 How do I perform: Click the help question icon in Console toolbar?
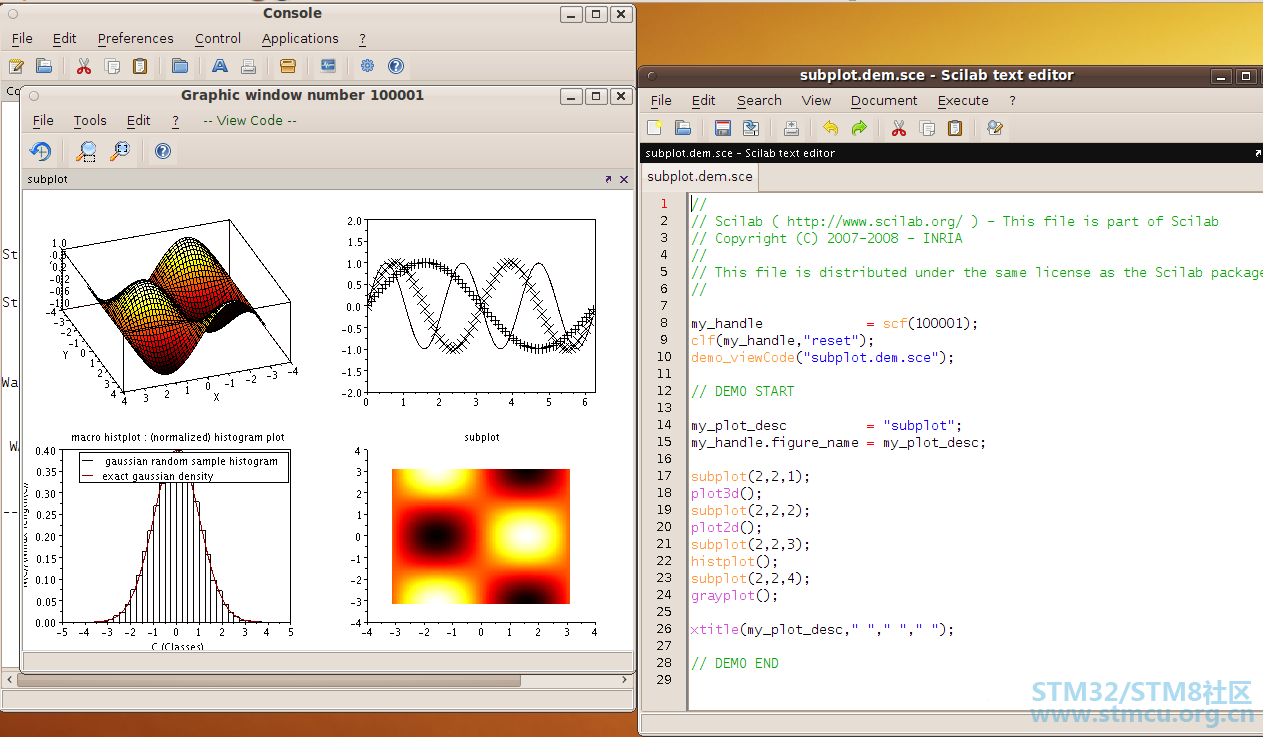(x=396, y=66)
